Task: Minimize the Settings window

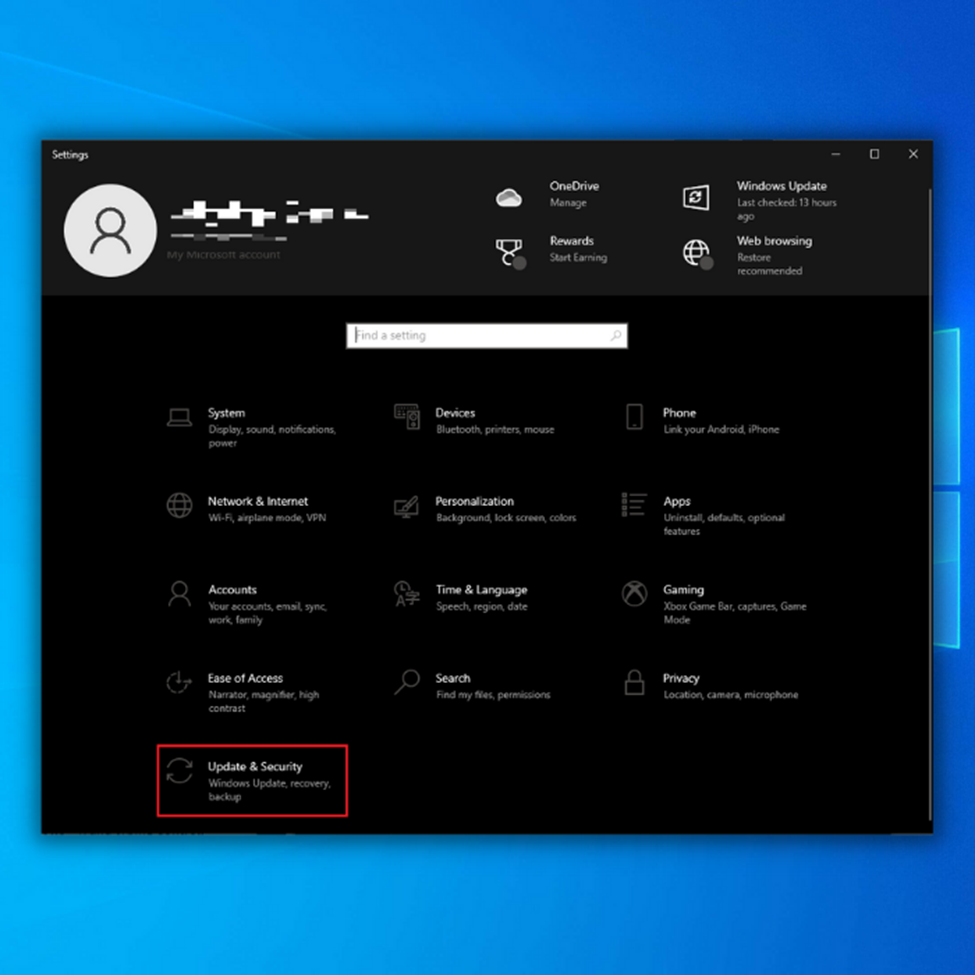Action: click(x=836, y=154)
